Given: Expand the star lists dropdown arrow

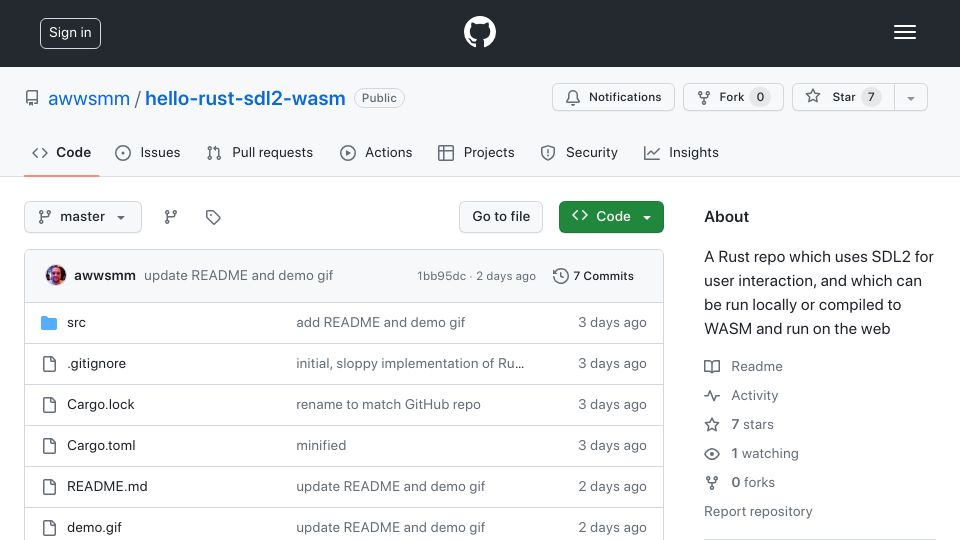Looking at the screenshot, I should click(911, 97).
